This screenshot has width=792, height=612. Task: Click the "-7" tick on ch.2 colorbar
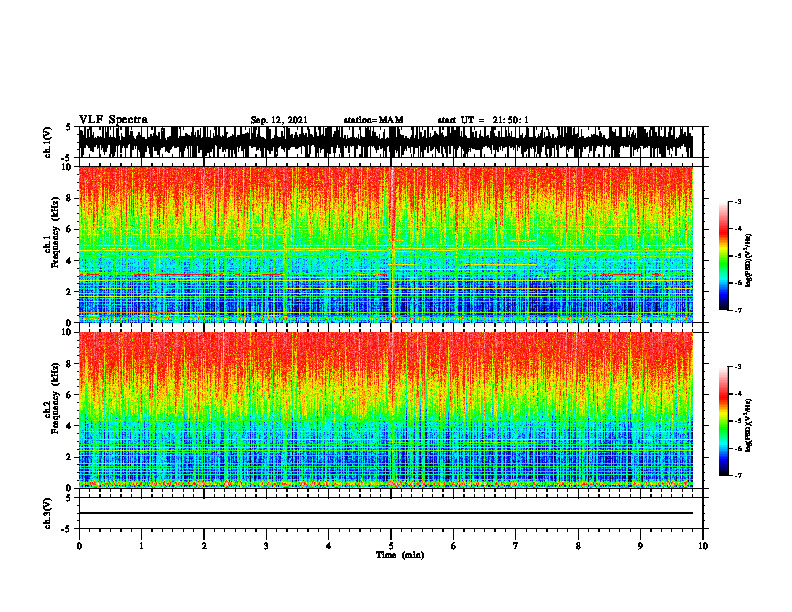tap(738, 475)
